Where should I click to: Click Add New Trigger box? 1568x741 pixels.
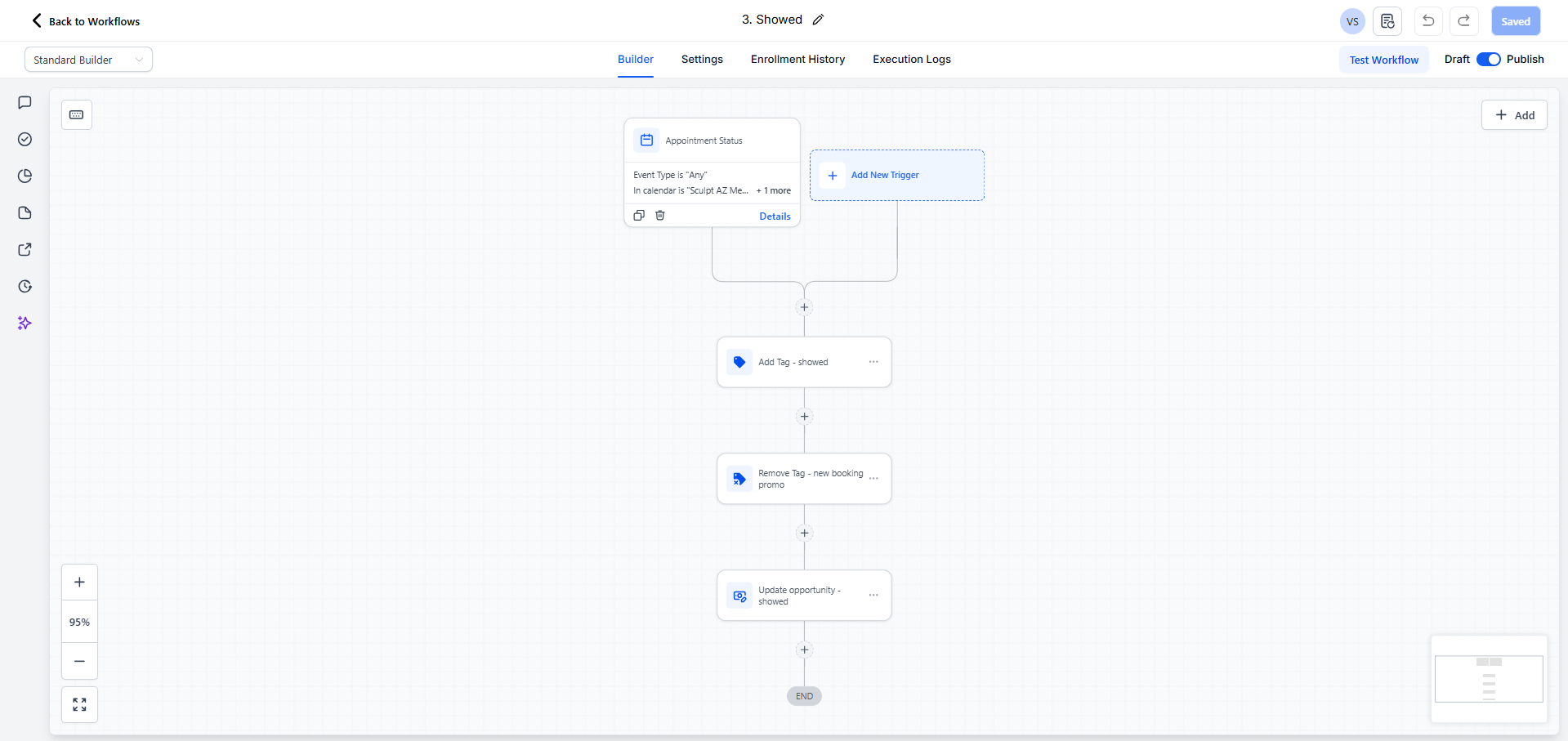pos(896,175)
